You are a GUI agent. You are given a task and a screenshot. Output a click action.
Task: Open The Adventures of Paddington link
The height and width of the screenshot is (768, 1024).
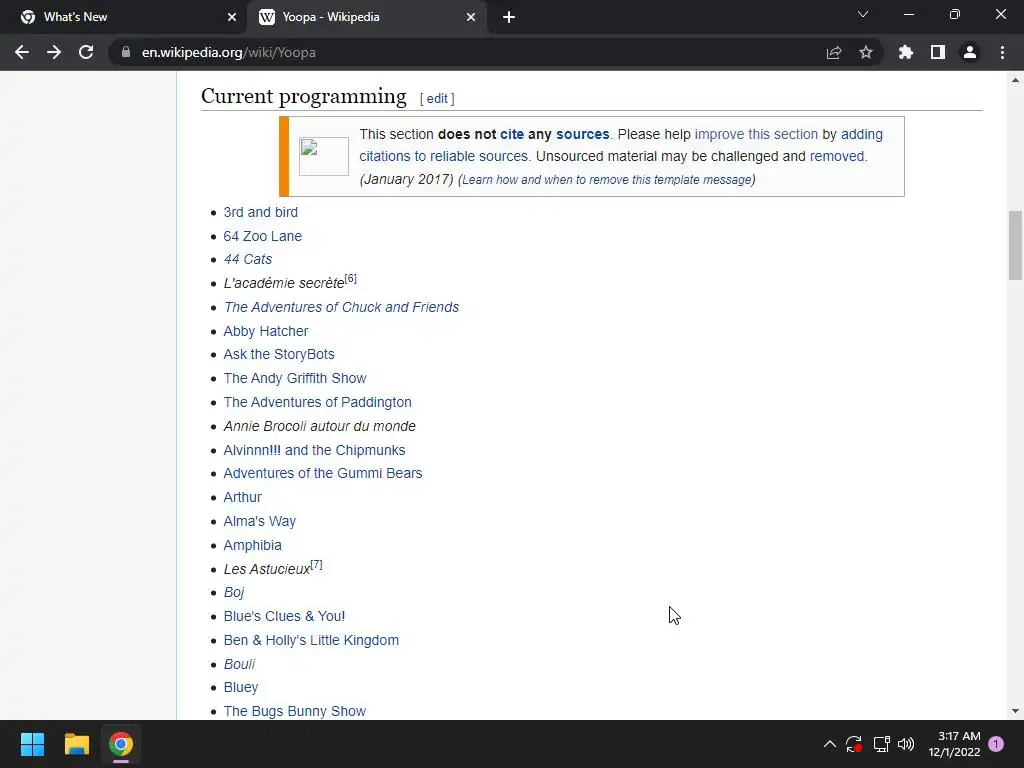(x=317, y=402)
